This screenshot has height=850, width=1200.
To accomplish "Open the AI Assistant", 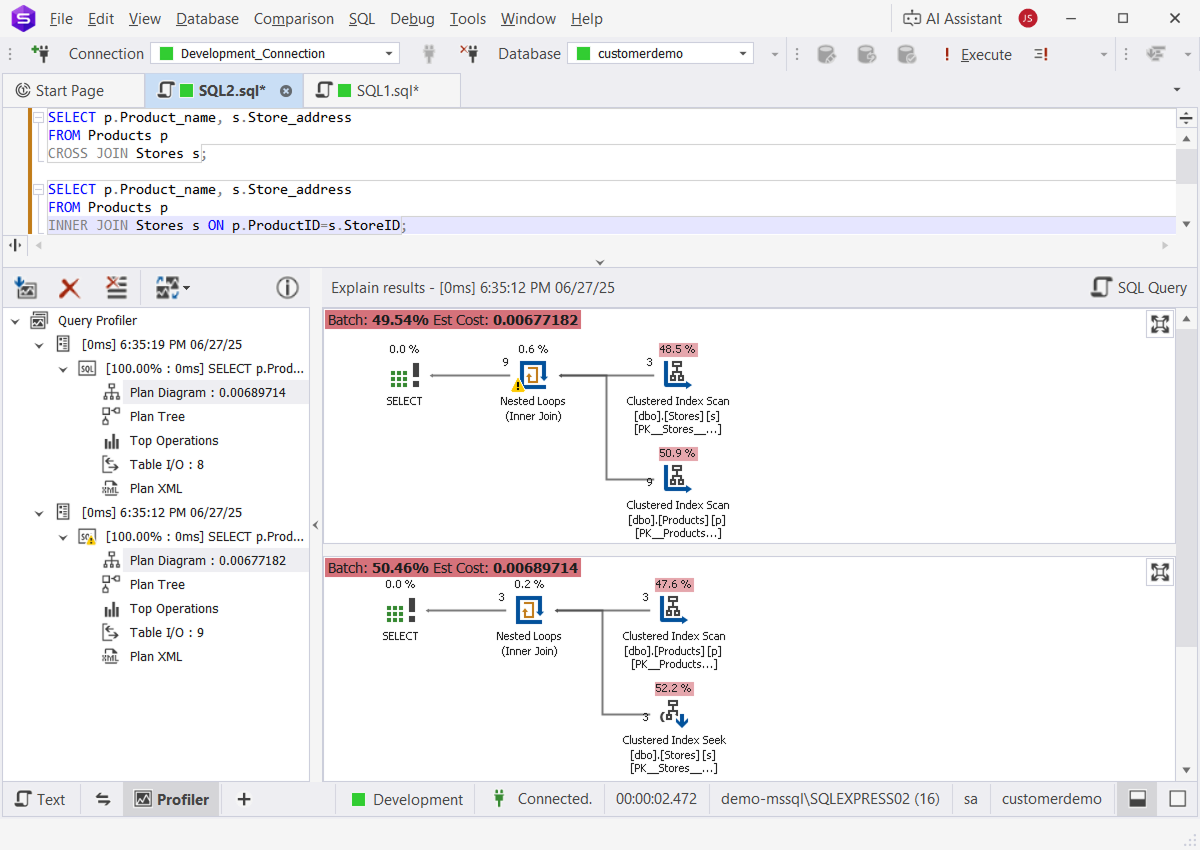I will pyautogui.click(x=952, y=19).
